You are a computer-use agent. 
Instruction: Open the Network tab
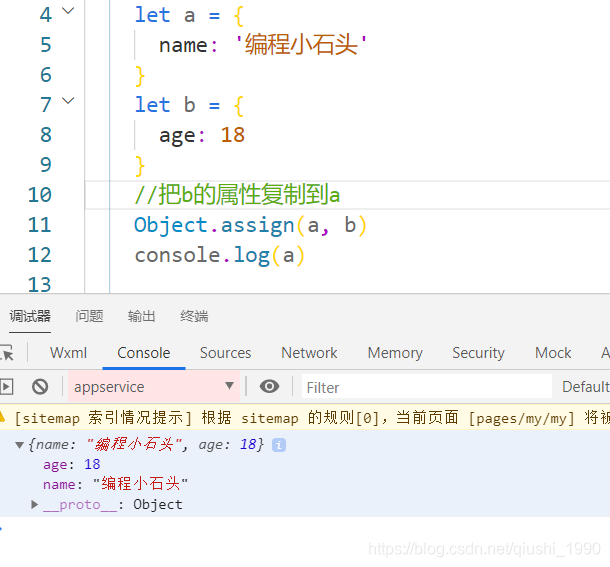[309, 353]
